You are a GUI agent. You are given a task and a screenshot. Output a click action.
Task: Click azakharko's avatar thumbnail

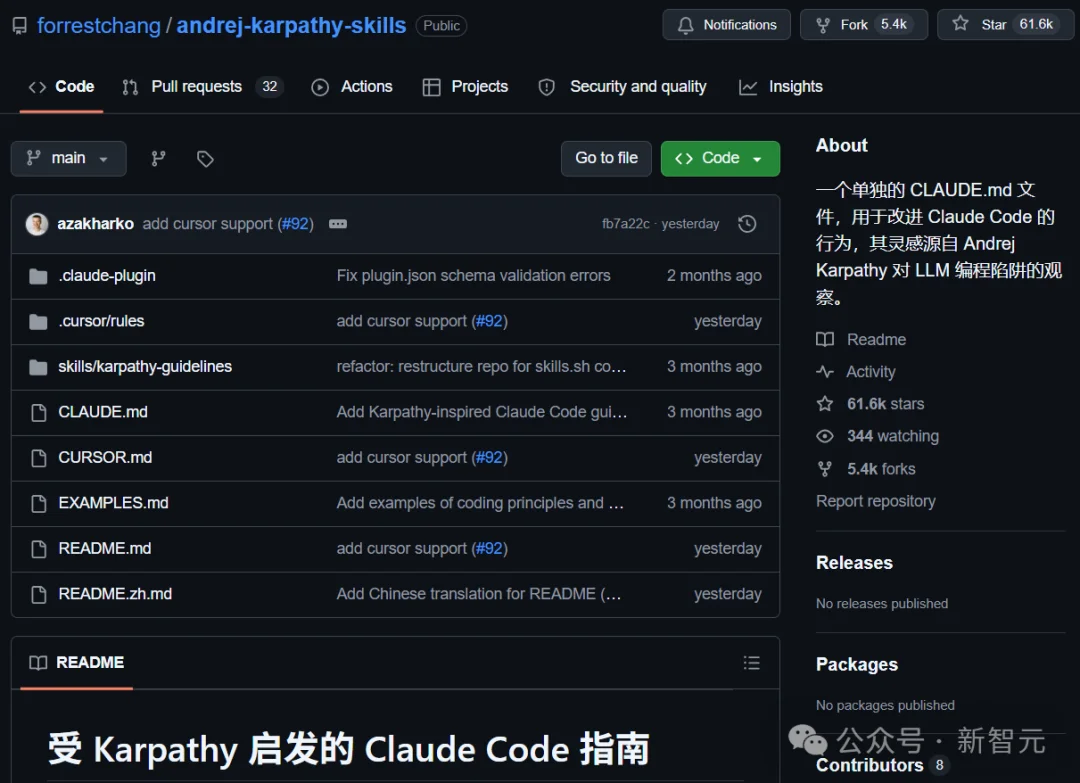point(37,223)
